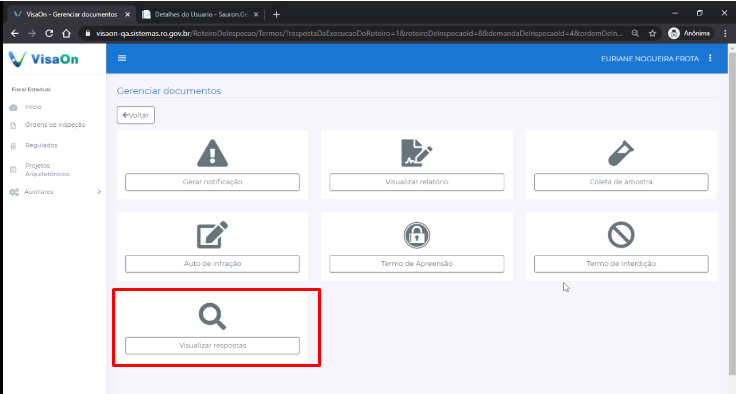The height and width of the screenshot is (394, 736).
Task: Click the Auto de infração button
Action: point(212,263)
